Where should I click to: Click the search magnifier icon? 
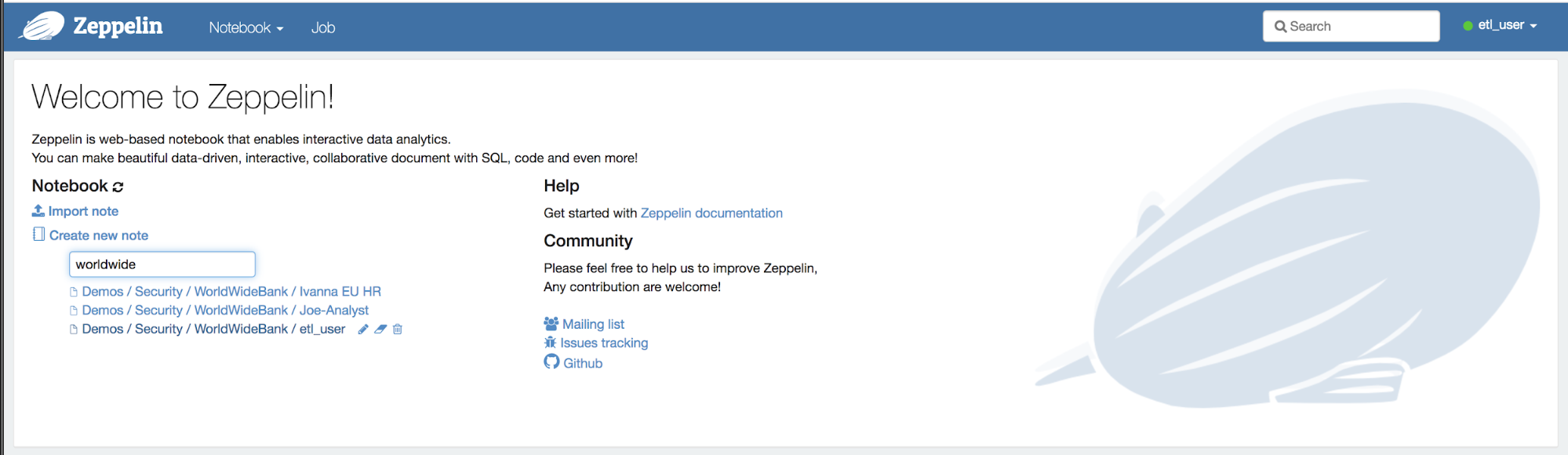(x=1280, y=27)
